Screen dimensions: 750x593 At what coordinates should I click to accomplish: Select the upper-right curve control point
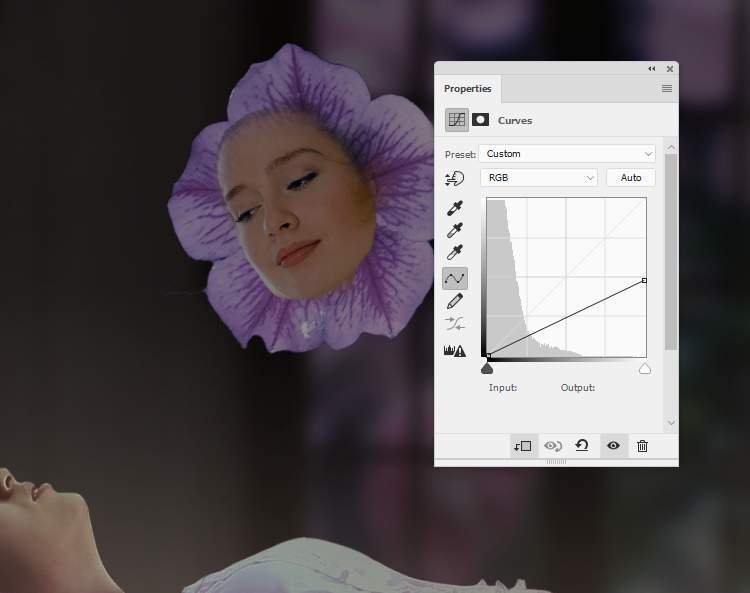point(644,281)
